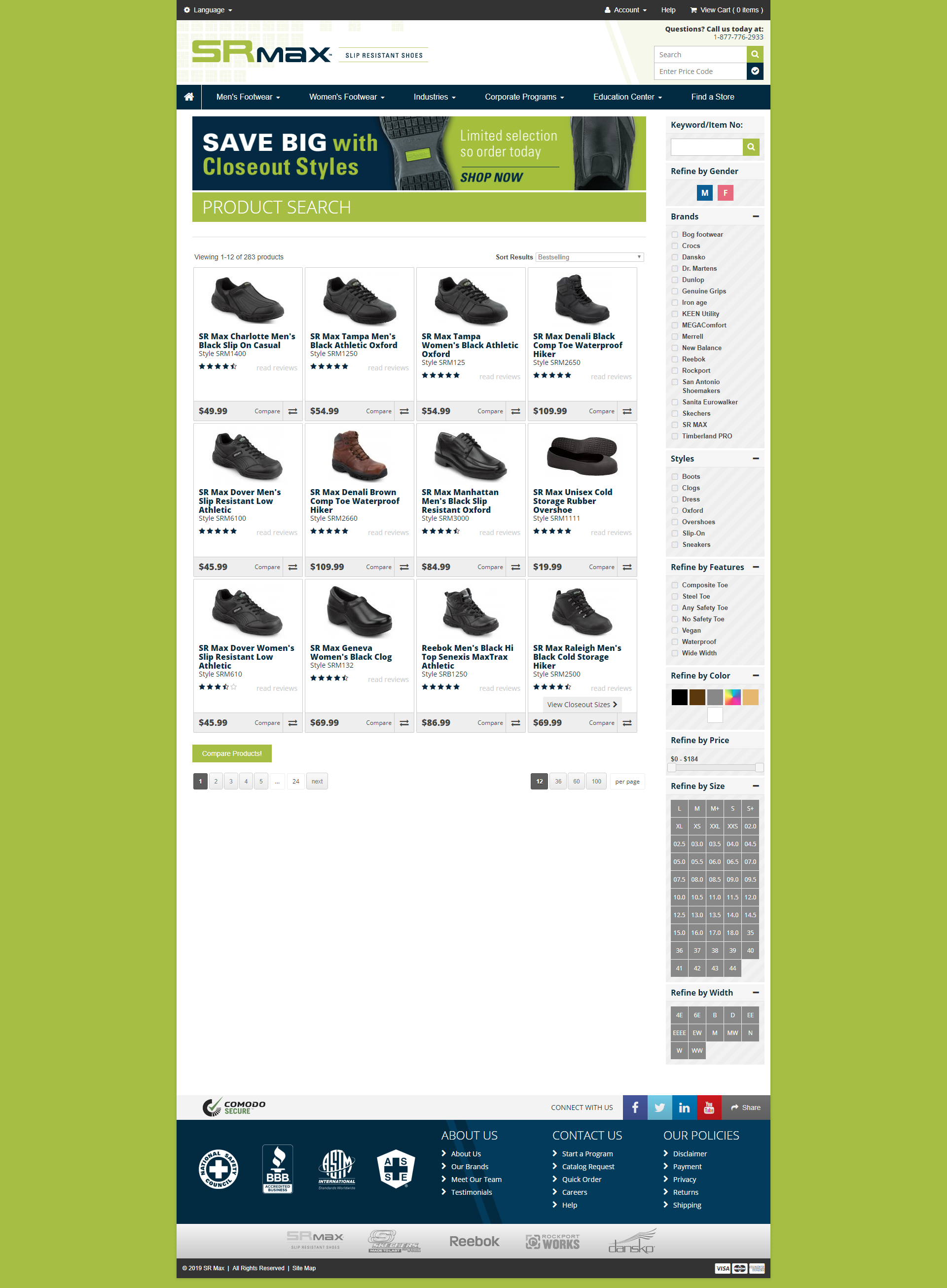This screenshot has height=1288, width=947.
Task: Click compare arrows icon for $109.99 Denali Black
Action: [x=627, y=411]
